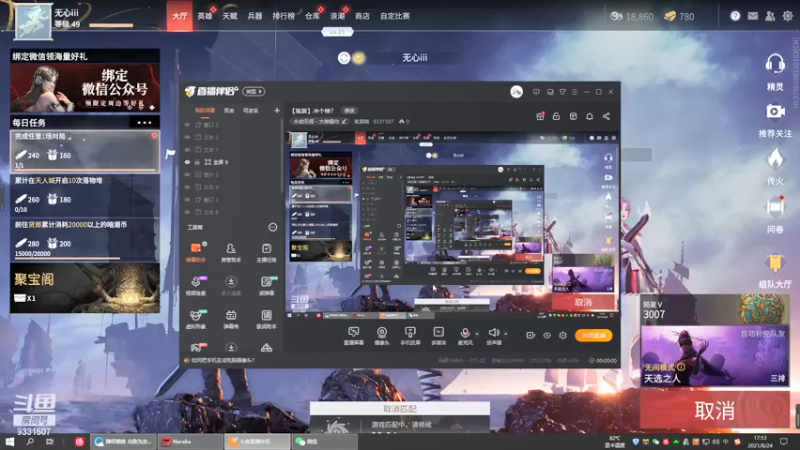Switch to 英雄 tab in game menu
Screen dimensions: 800x450
point(205,16)
